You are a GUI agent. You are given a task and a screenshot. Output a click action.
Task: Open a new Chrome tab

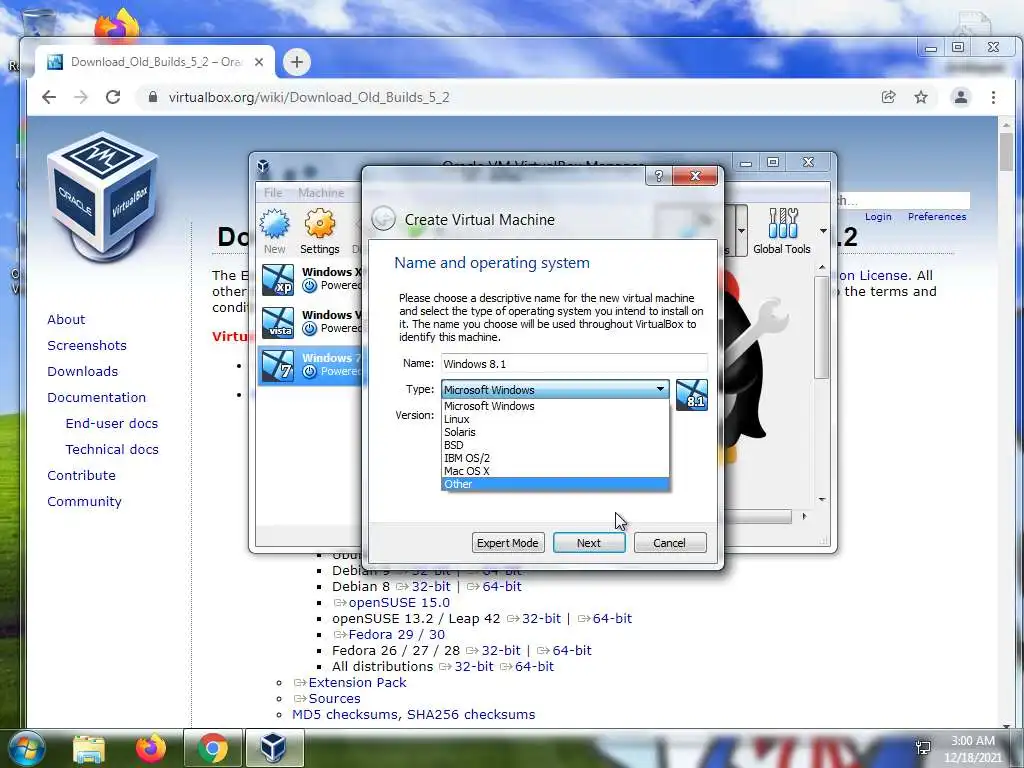[297, 62]
